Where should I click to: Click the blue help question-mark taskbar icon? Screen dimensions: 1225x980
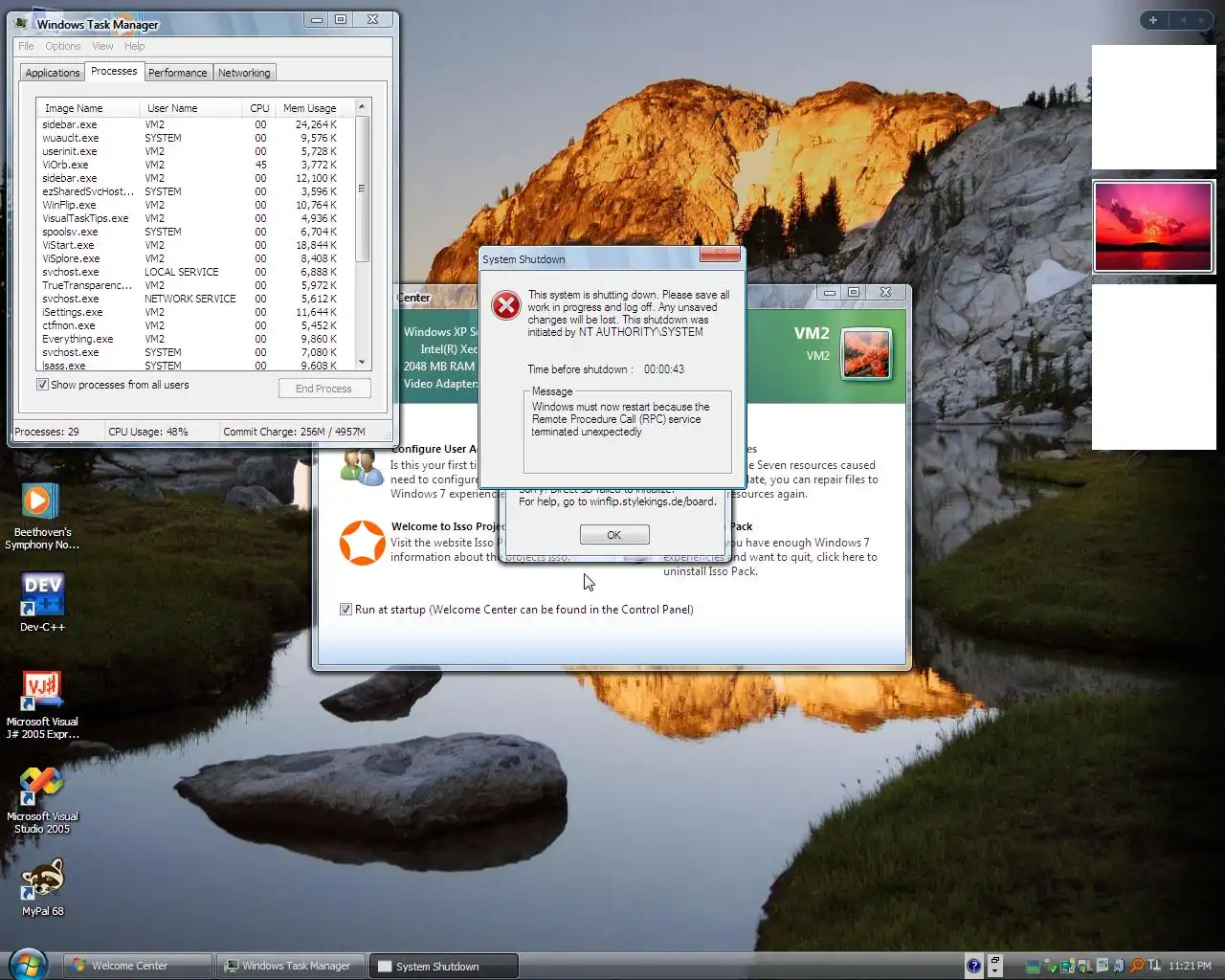coord(973,966)
